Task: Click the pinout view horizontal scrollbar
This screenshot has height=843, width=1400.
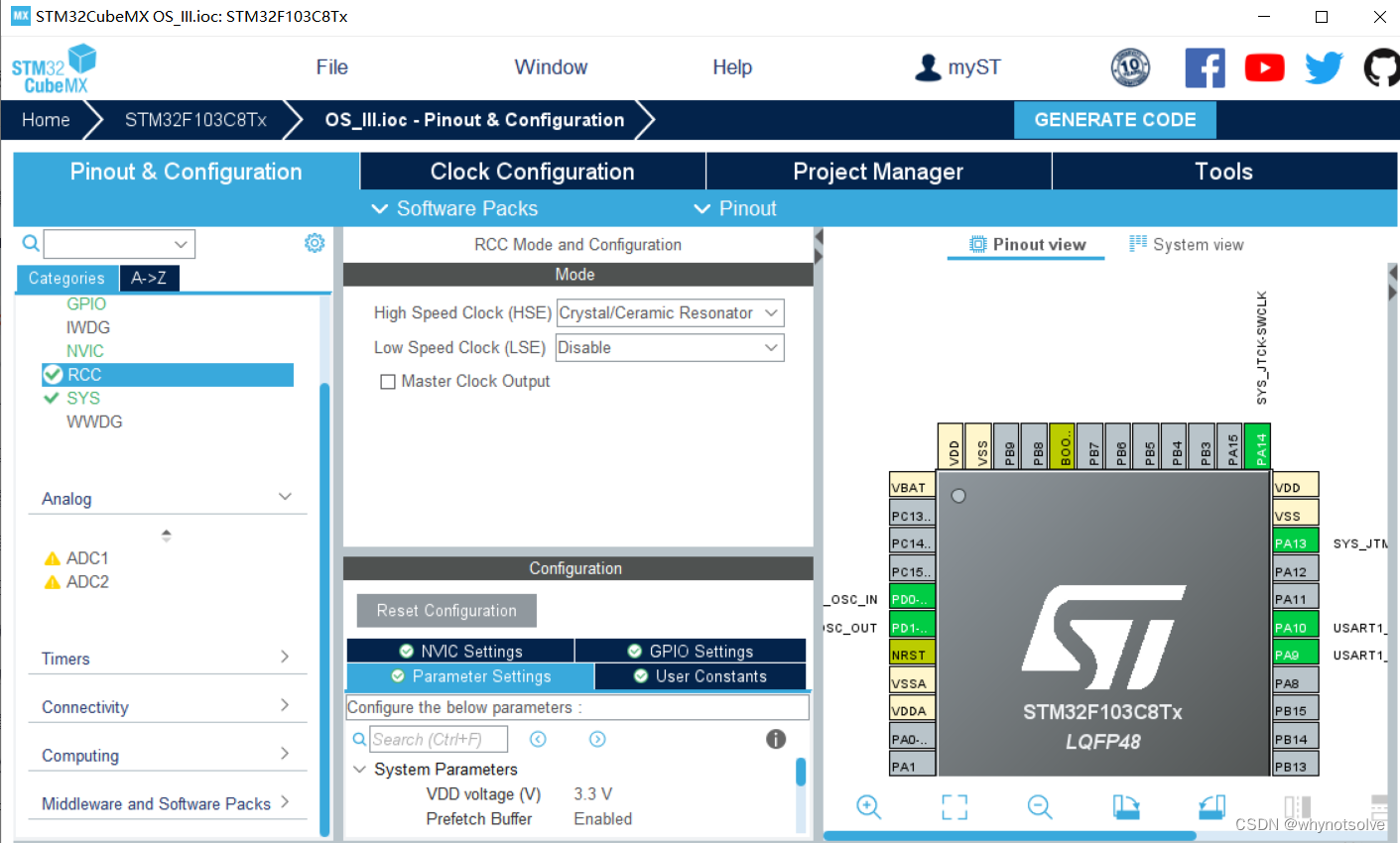Action: [1010, 835]
